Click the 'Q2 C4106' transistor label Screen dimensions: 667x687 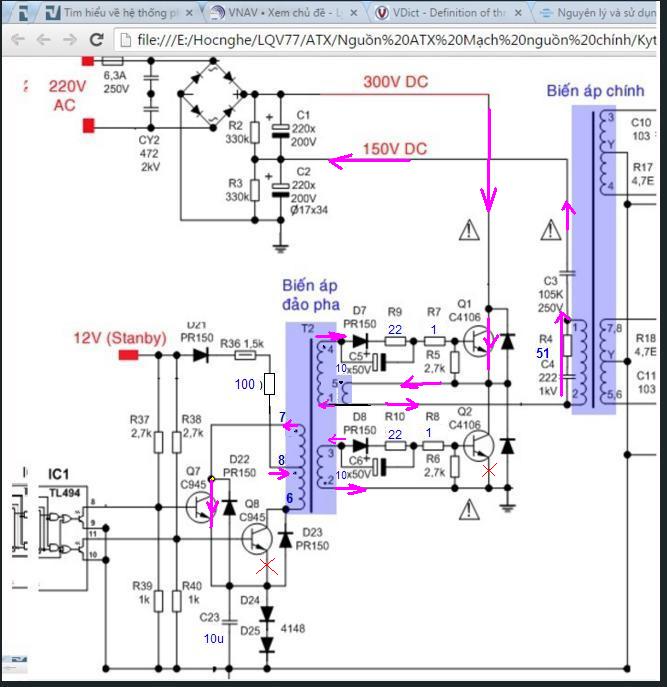point(465,418)
